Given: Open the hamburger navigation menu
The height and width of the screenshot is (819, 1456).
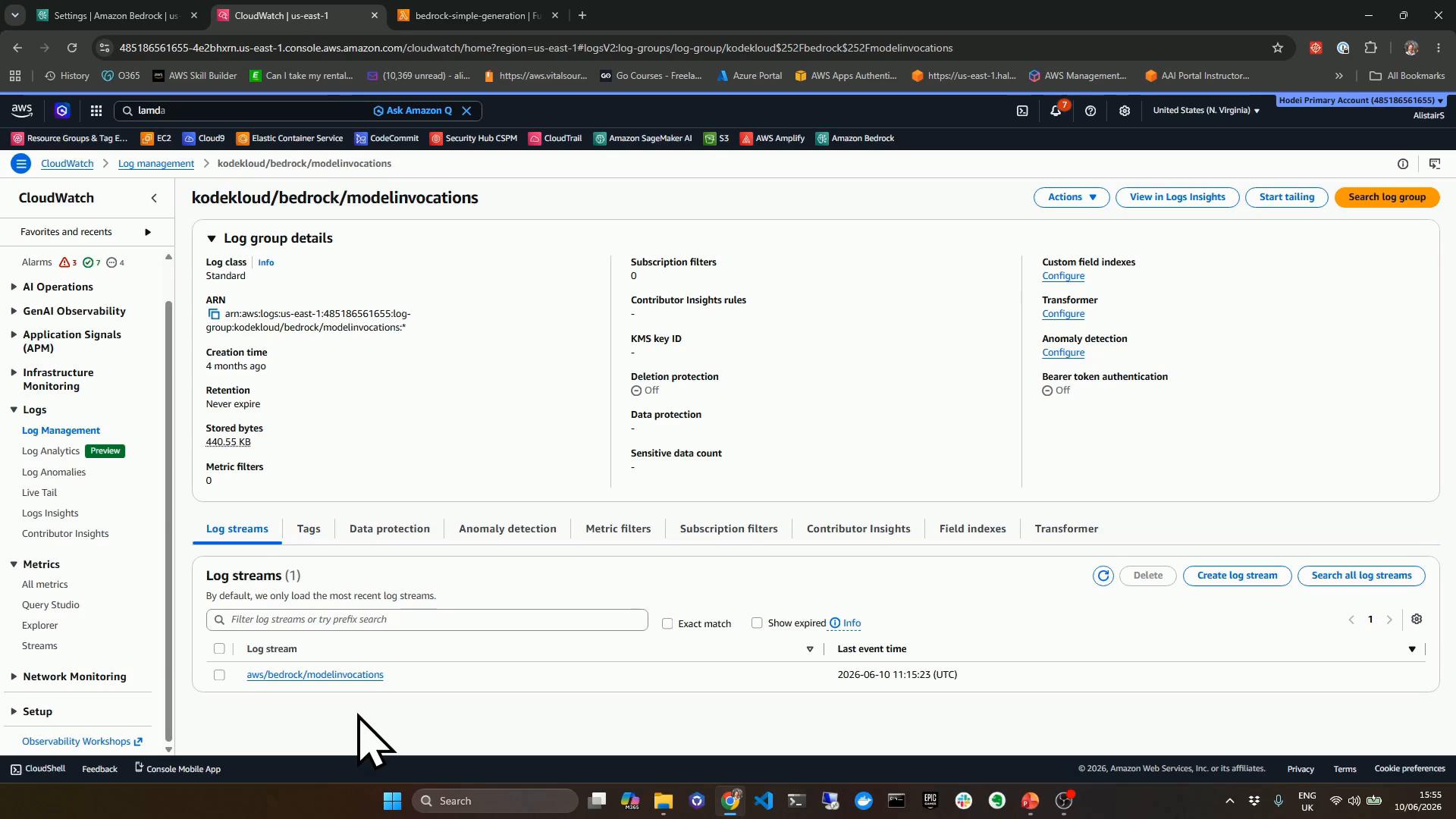Looking at the screenshot, I should point(21,164).
